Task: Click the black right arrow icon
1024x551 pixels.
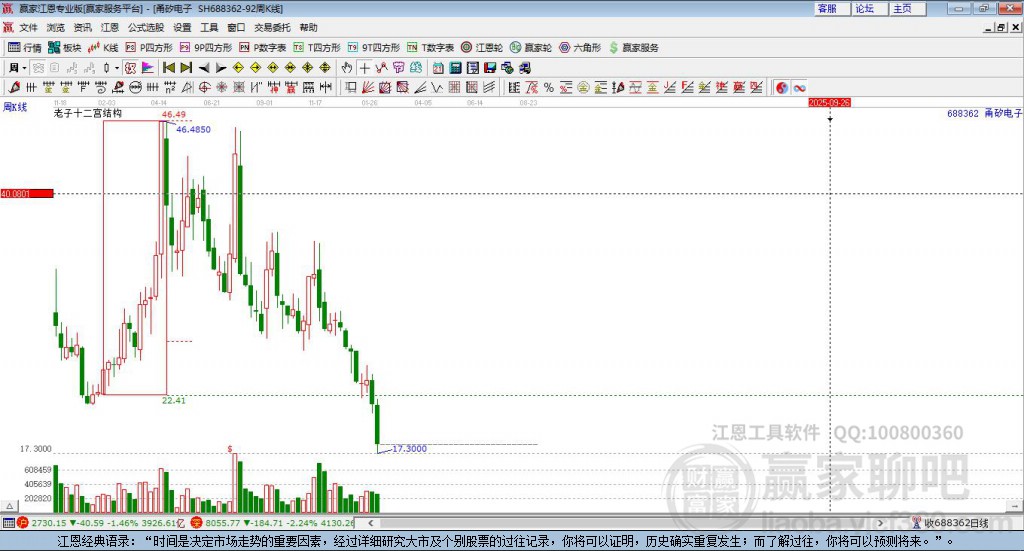Action: pos(221,68)
